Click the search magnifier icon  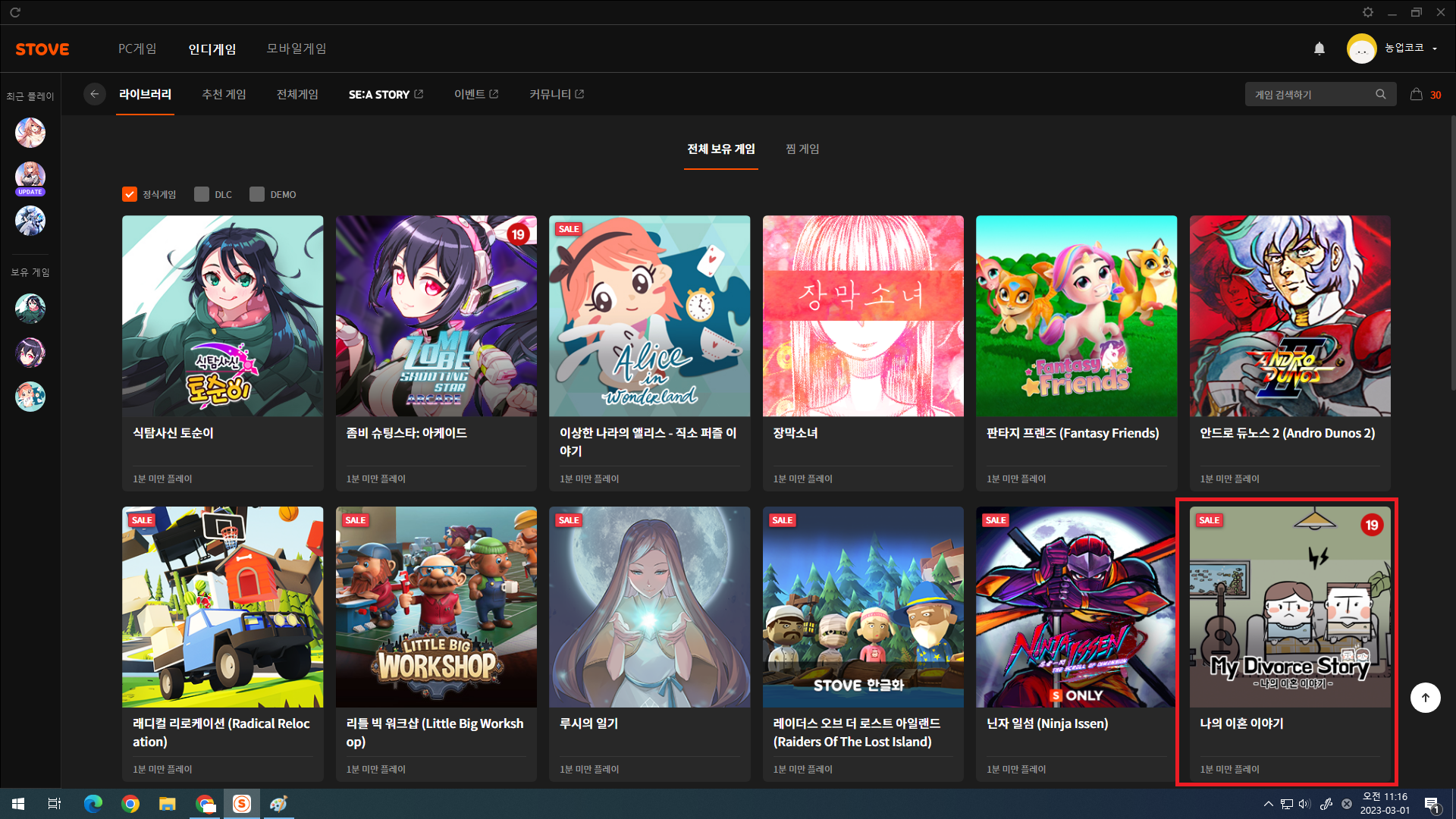click(1380, 95)
